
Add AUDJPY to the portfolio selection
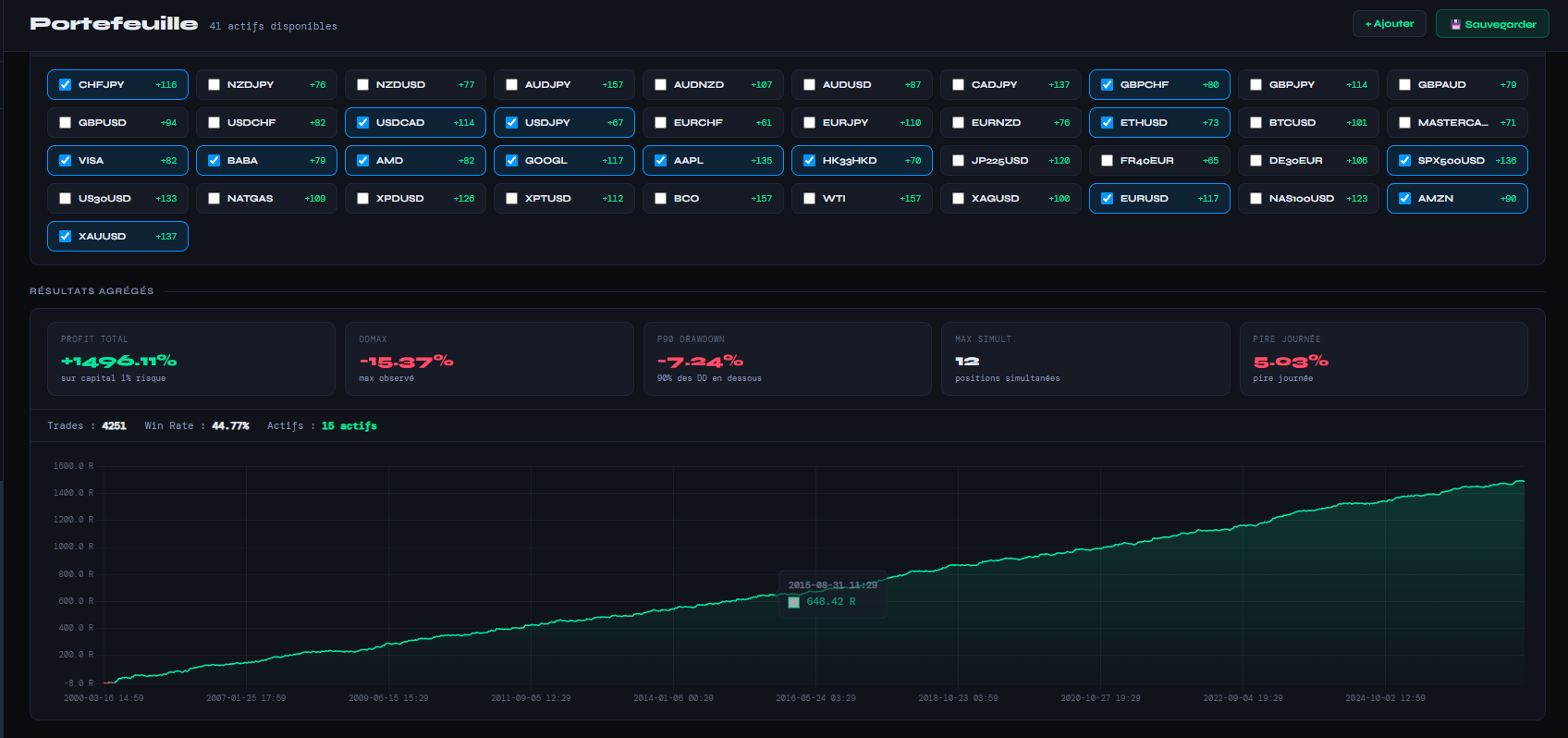point(512,84)
